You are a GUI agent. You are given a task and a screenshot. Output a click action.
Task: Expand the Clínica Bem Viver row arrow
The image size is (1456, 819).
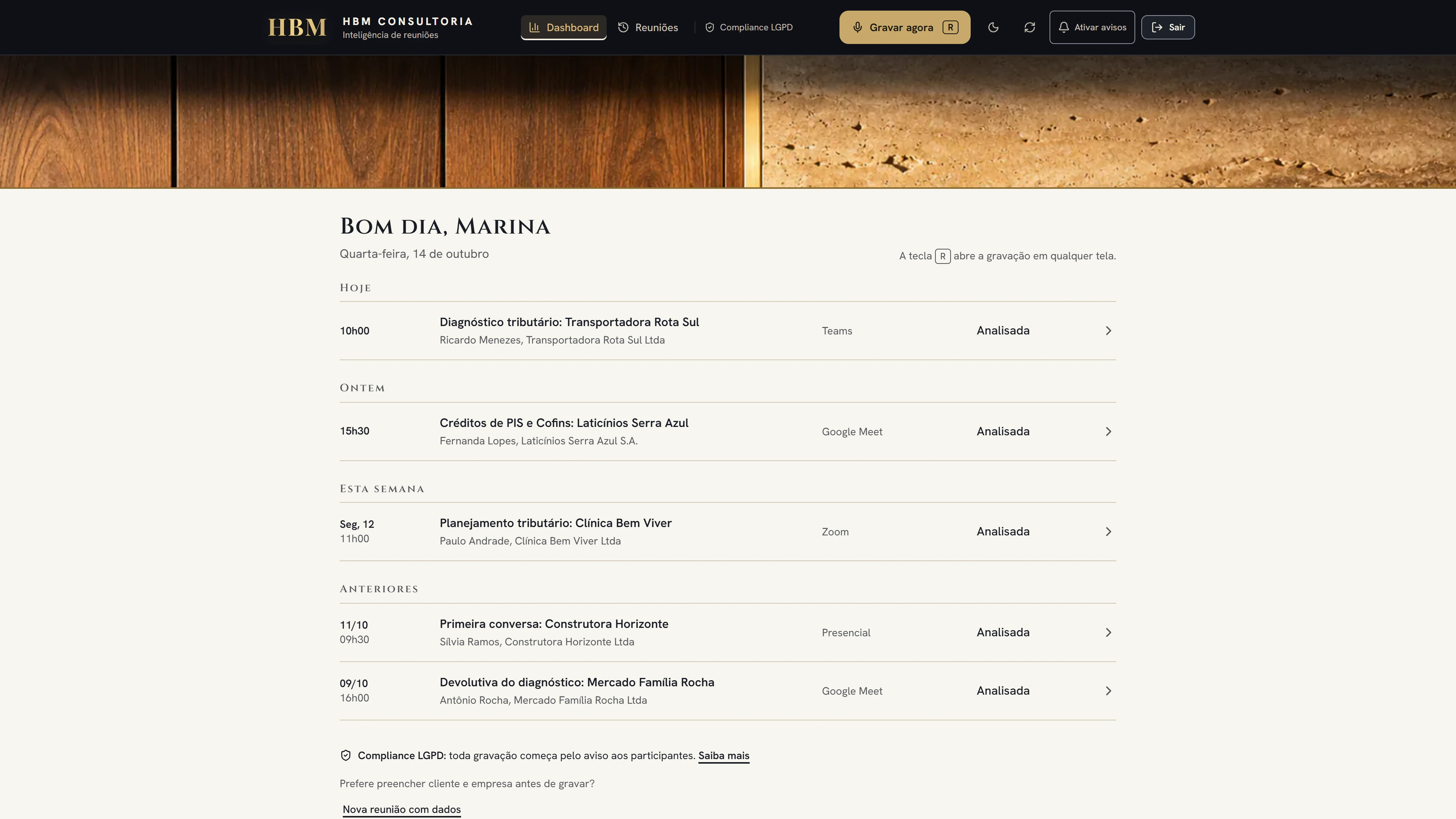pyautogui.click(x=1108, y=532)
